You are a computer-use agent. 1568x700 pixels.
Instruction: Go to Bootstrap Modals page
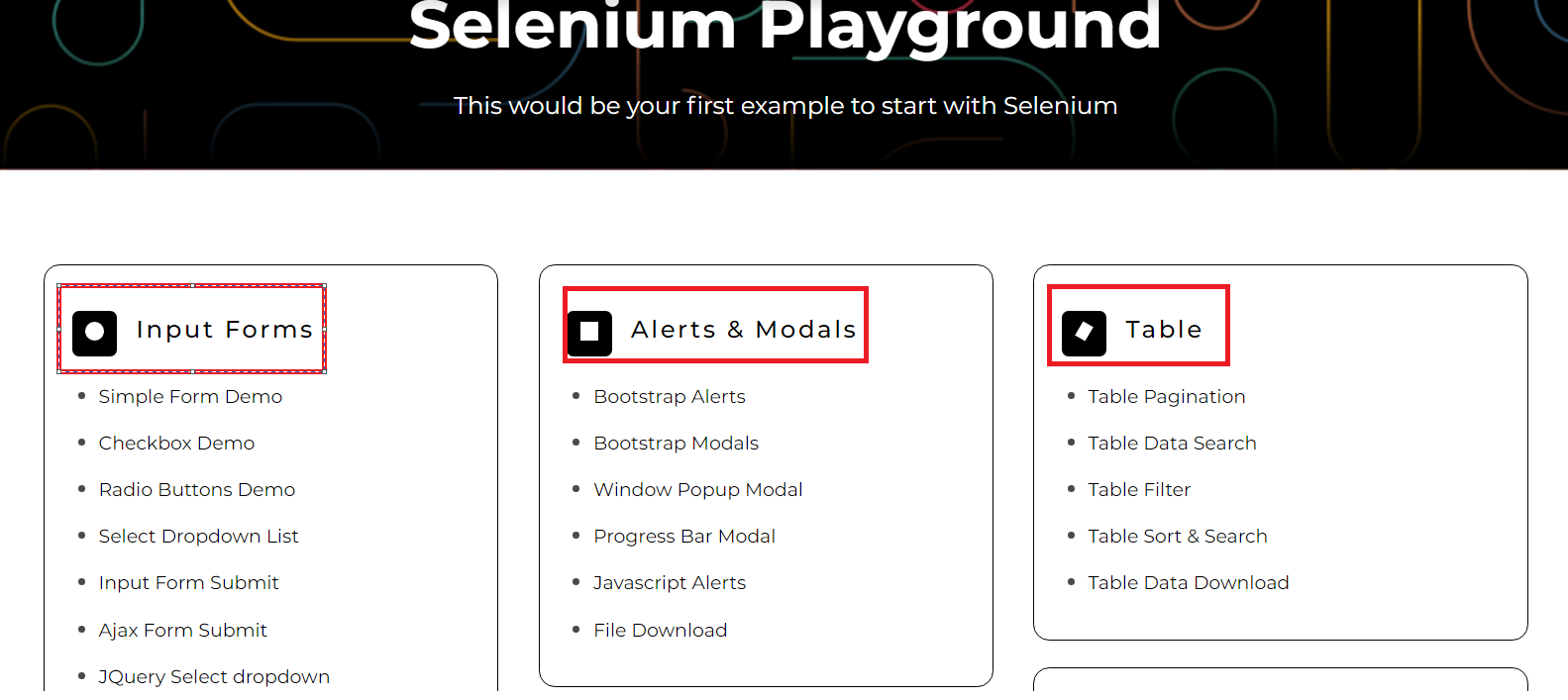[x=676, y=444]
